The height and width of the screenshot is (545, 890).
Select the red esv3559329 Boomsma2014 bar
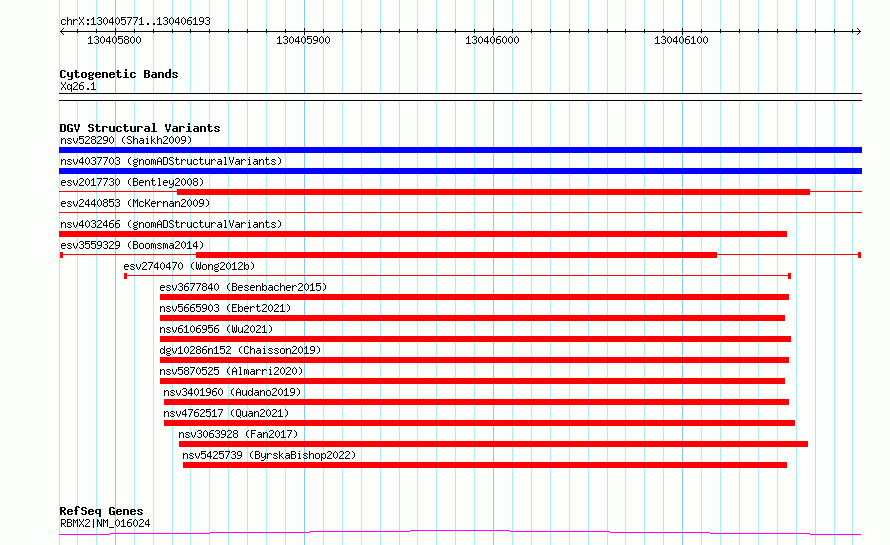[x=456, y=255]
